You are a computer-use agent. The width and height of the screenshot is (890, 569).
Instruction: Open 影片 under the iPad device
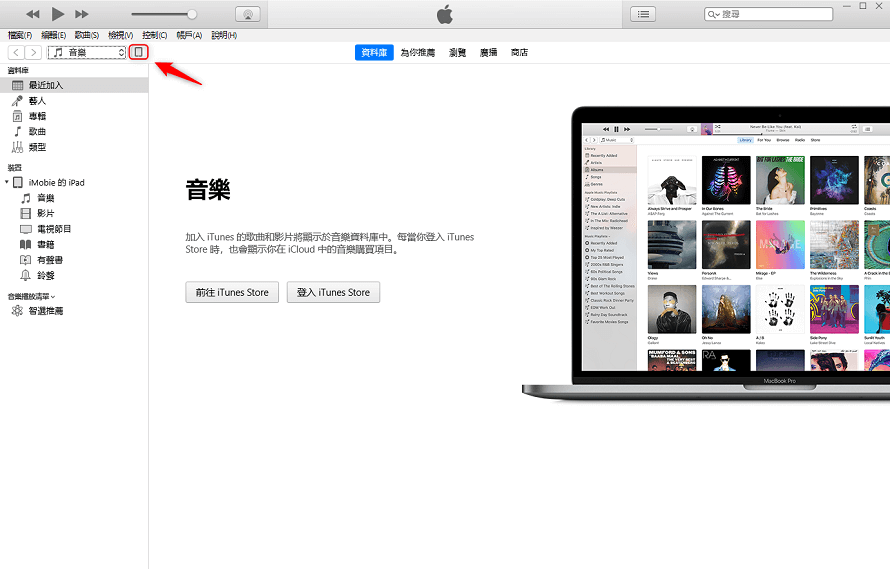pos(74,213)
